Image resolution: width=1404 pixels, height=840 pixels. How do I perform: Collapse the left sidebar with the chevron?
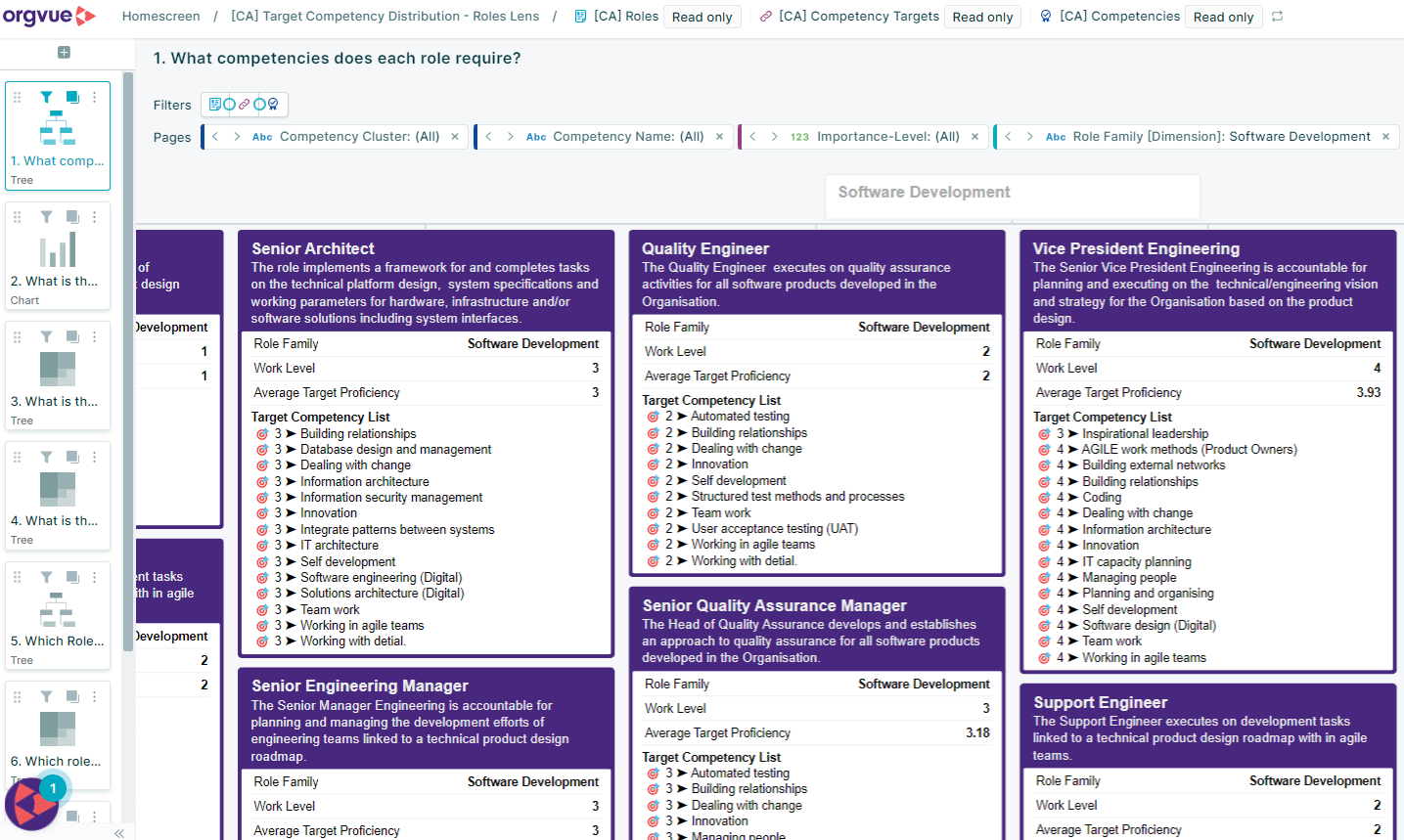118,833
